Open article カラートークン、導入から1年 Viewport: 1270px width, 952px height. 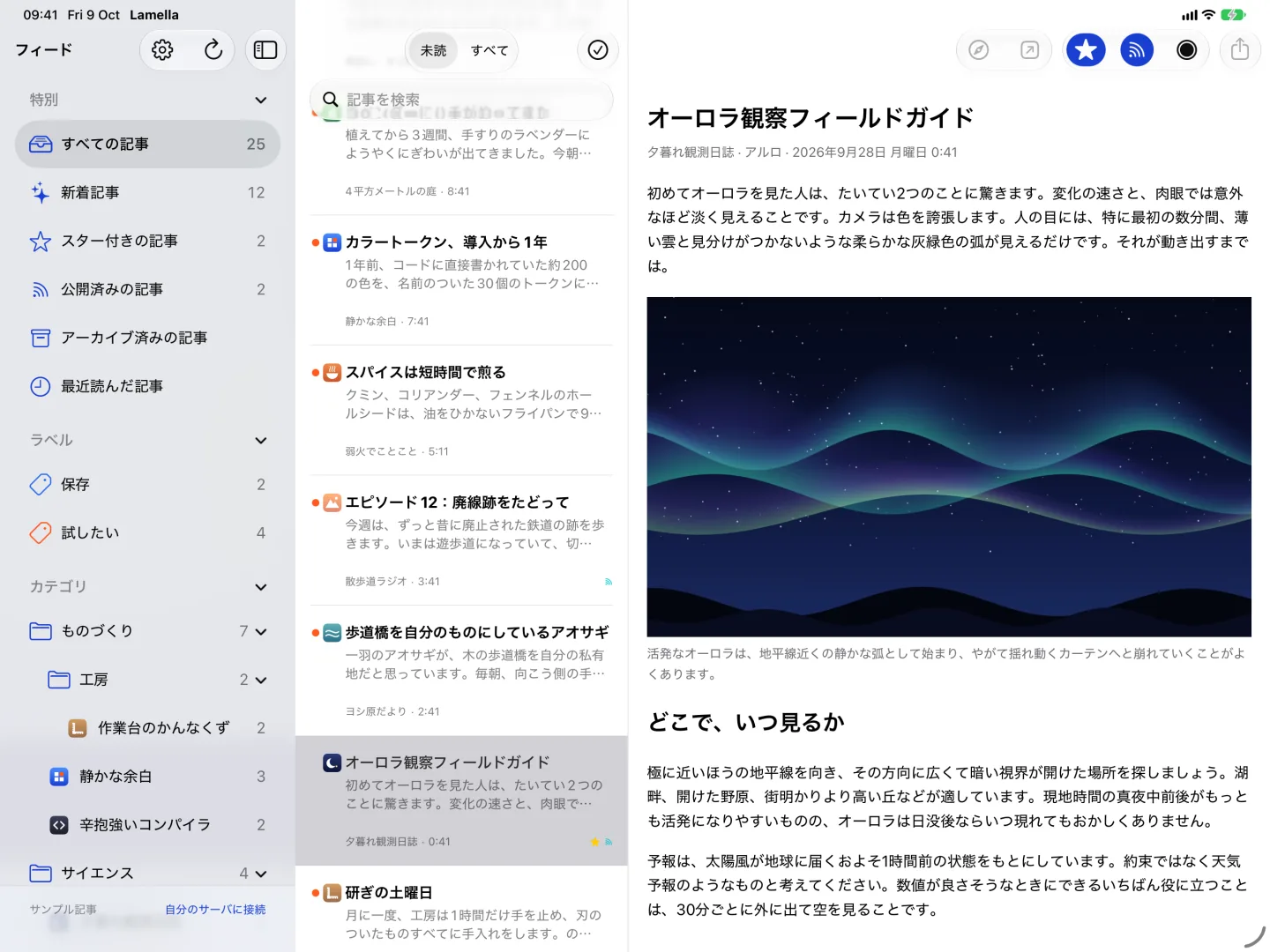pyautogui.click(x=462, y=280)
